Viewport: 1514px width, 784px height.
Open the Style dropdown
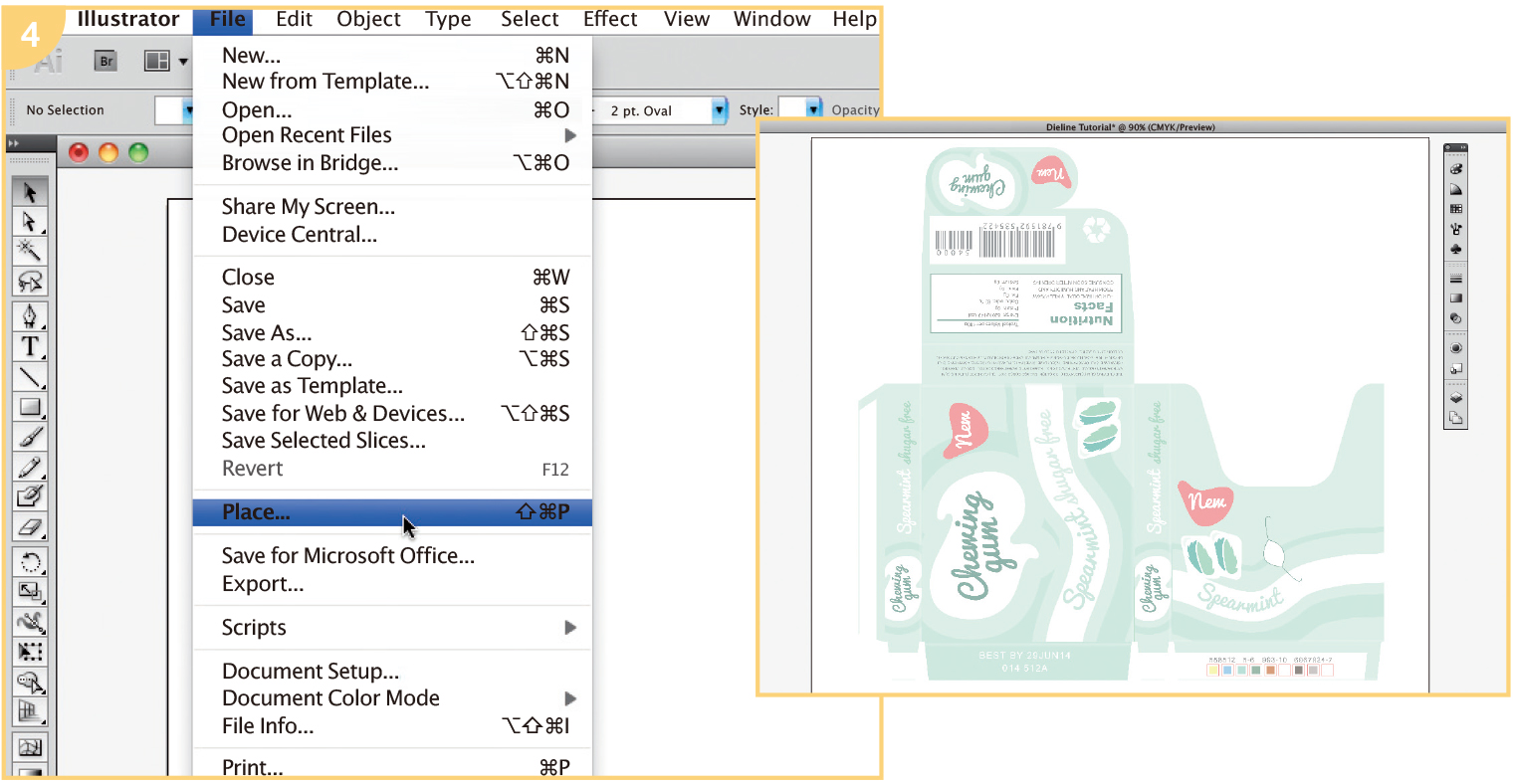coord(813,109)
